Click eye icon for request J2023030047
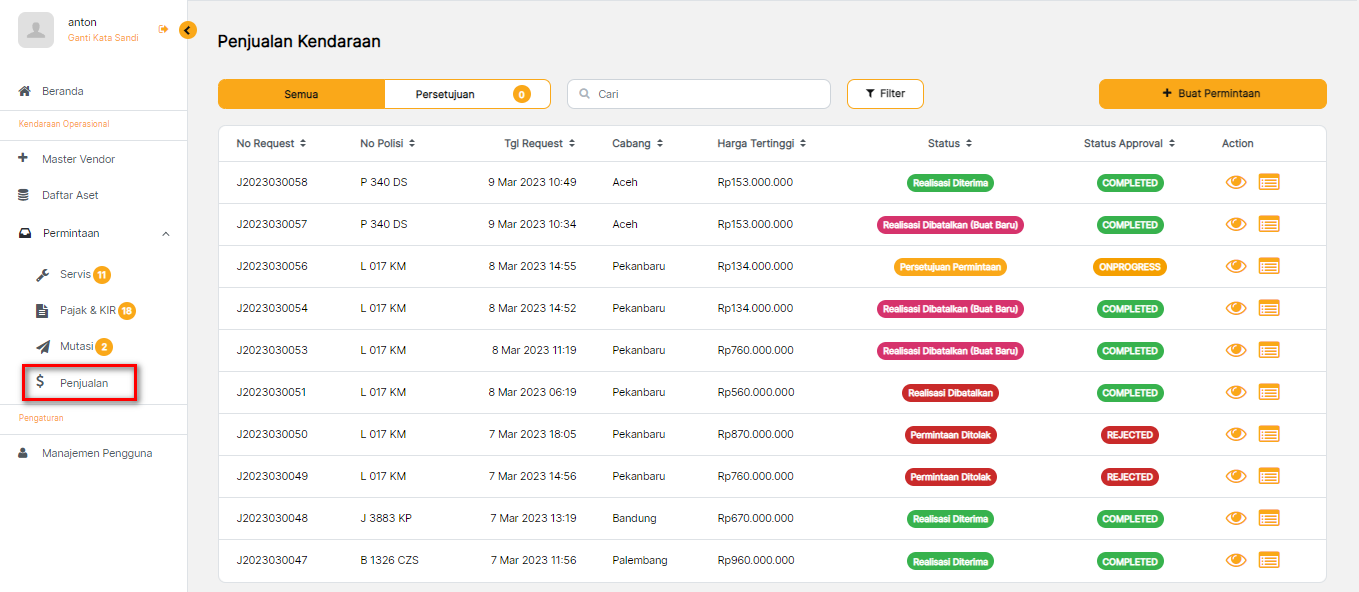 click(x=1236, y=561)
